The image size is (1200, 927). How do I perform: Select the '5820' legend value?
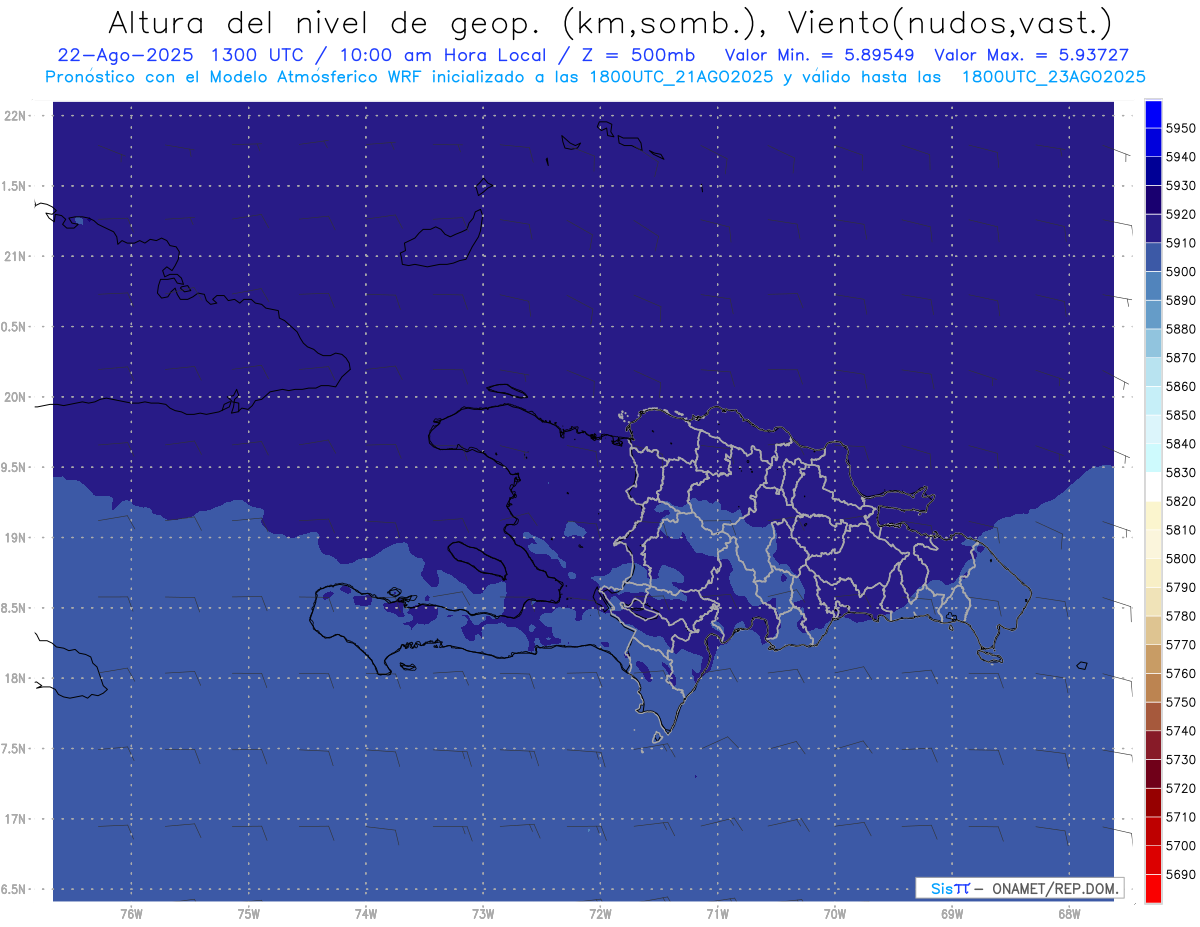pyautogui.click(x=1181, y=501)
